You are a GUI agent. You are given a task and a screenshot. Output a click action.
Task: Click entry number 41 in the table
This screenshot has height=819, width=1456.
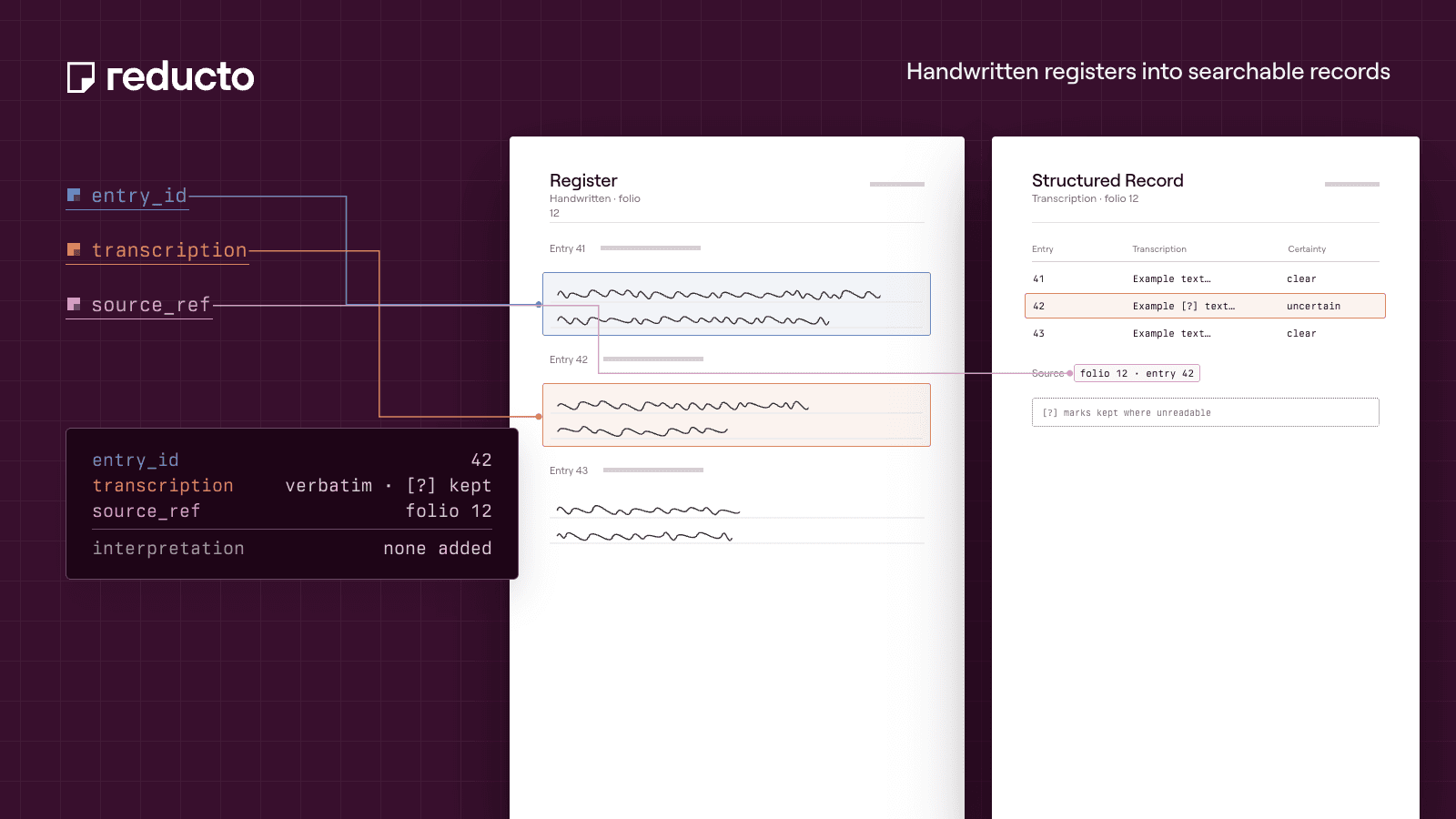coord(1038,279)
